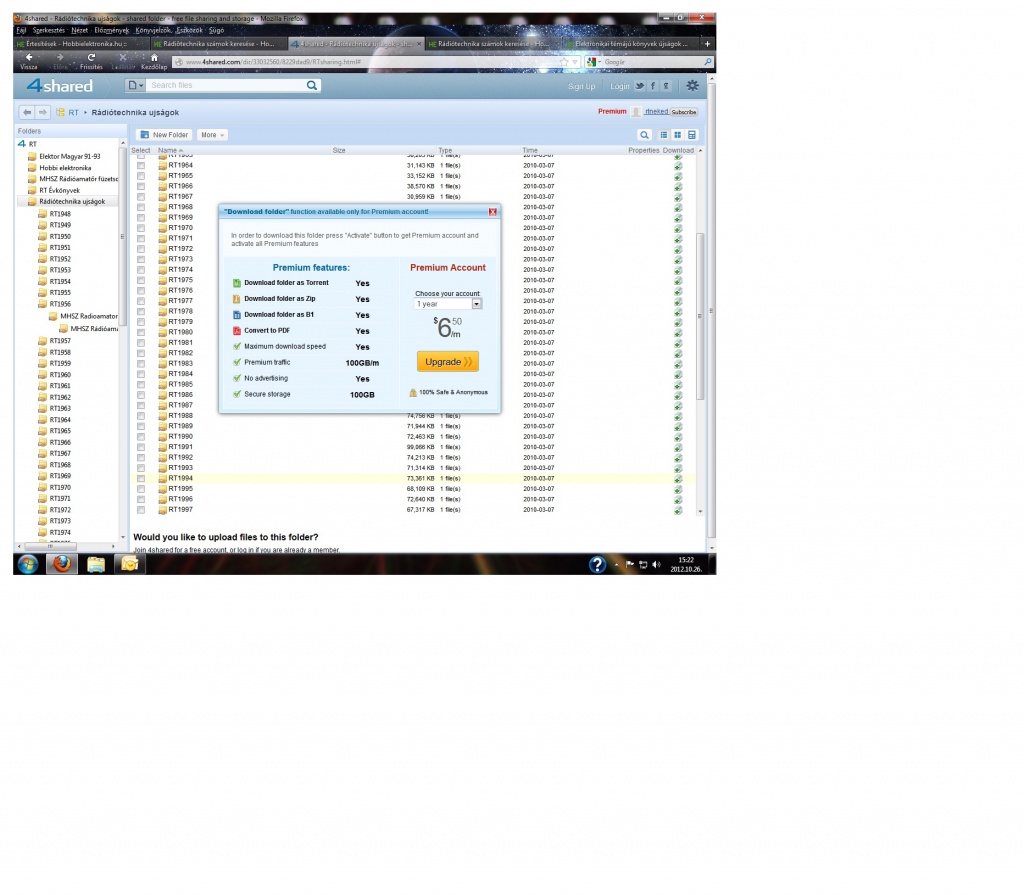The width and height of the screenshot is (1024, 895).
Task: Open Google search engine dropdown
Action: (594, 62)
